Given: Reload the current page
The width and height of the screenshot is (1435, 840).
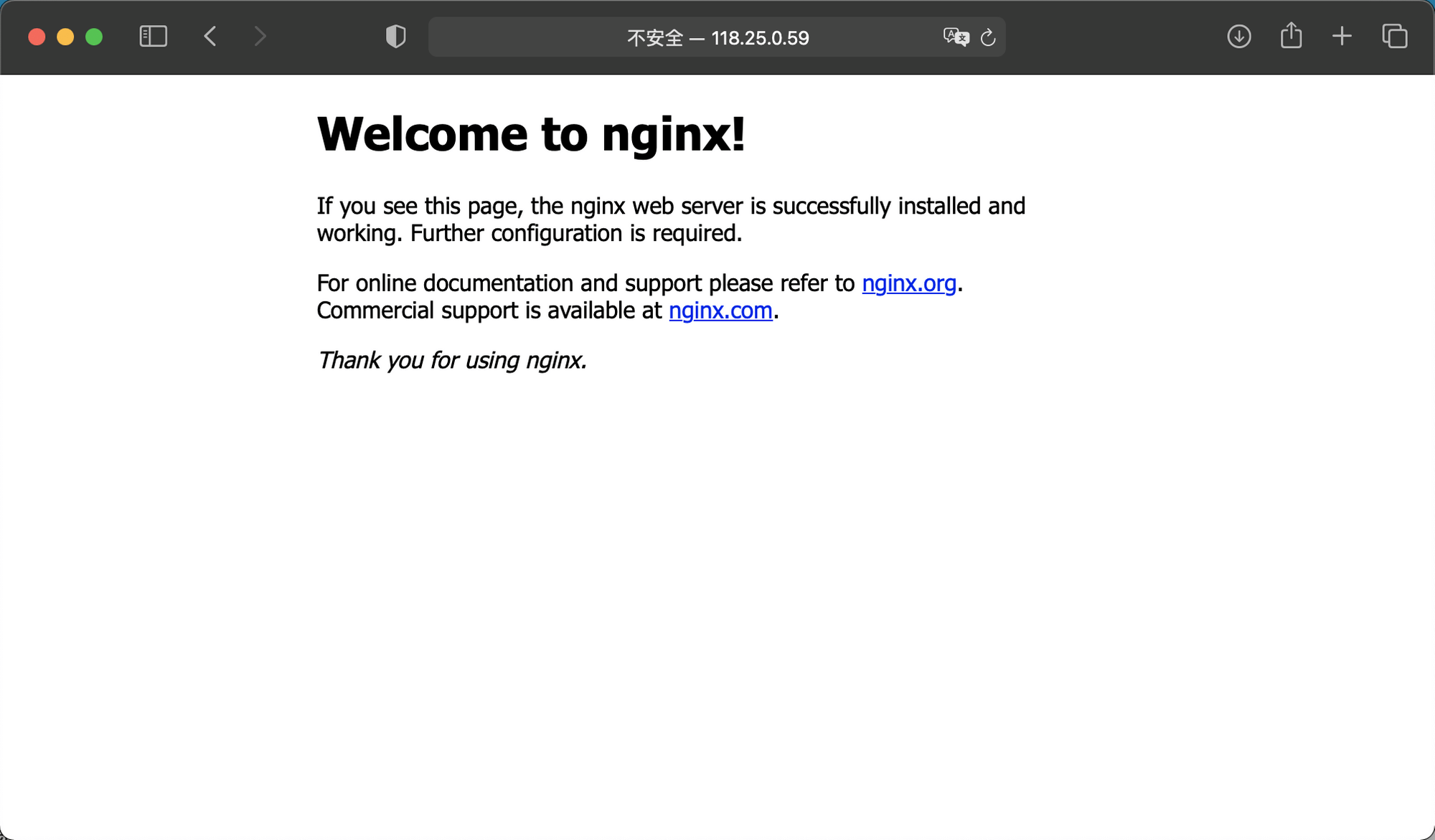Looking at the screenshot, I should pyautogui.click(x=988, y=37).
